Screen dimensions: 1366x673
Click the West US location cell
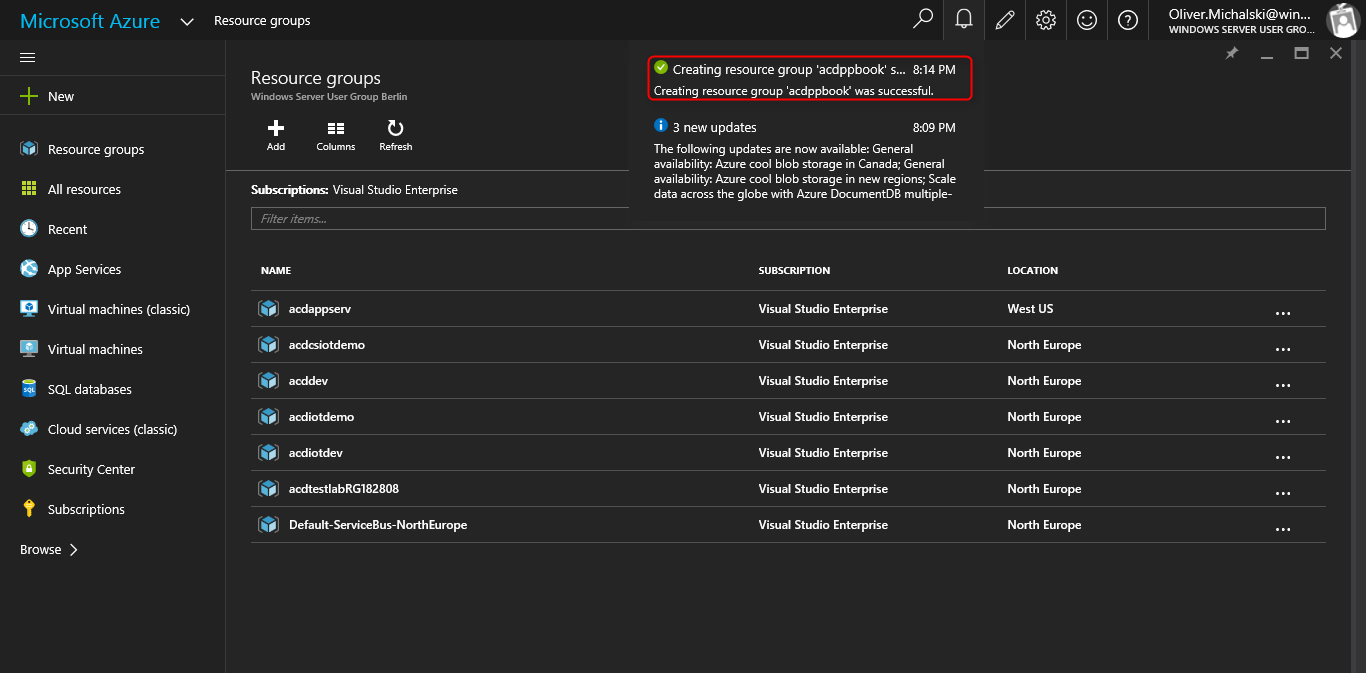coord(1030,309)
